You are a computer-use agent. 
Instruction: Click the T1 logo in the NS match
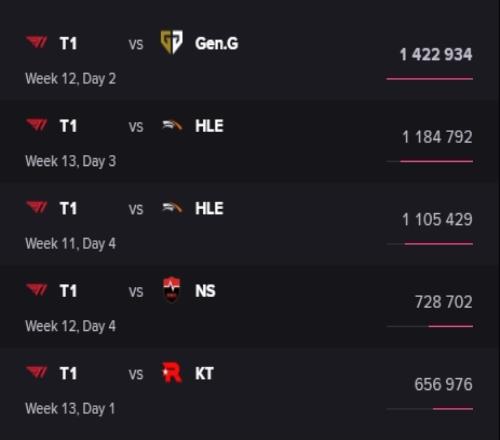37,290
